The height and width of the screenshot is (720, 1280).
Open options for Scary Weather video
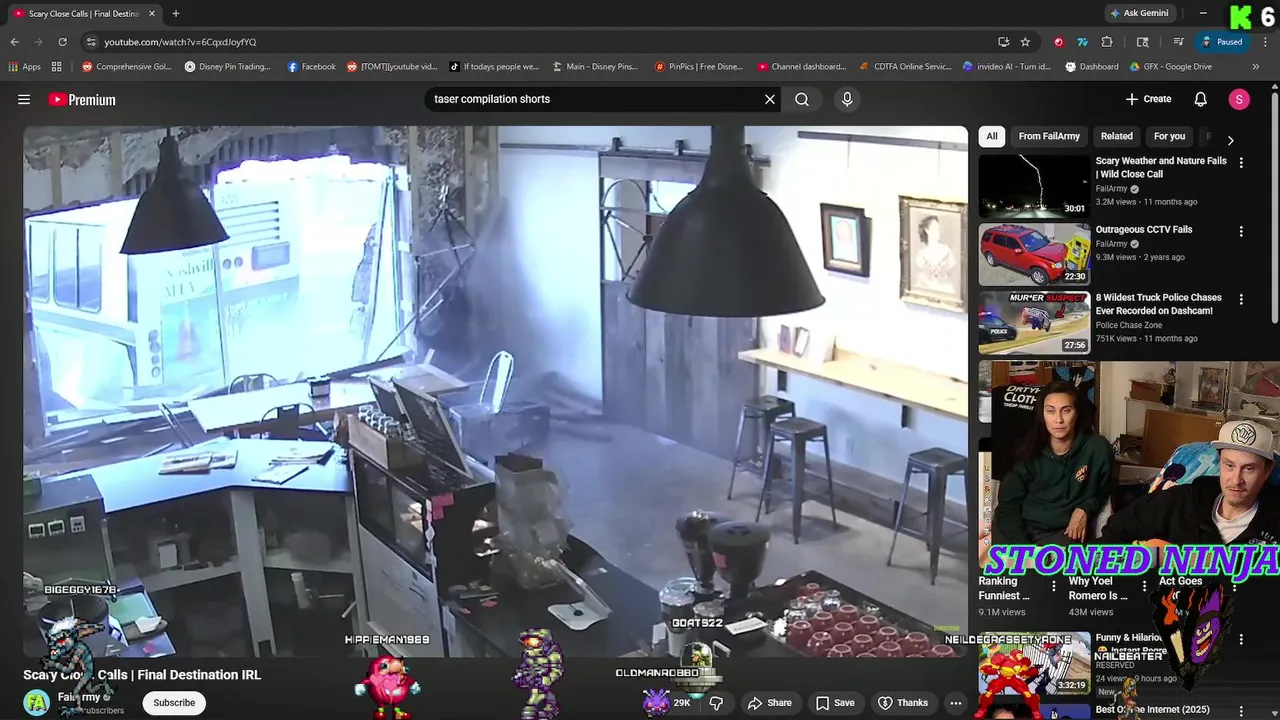[x=1241, y=162]
